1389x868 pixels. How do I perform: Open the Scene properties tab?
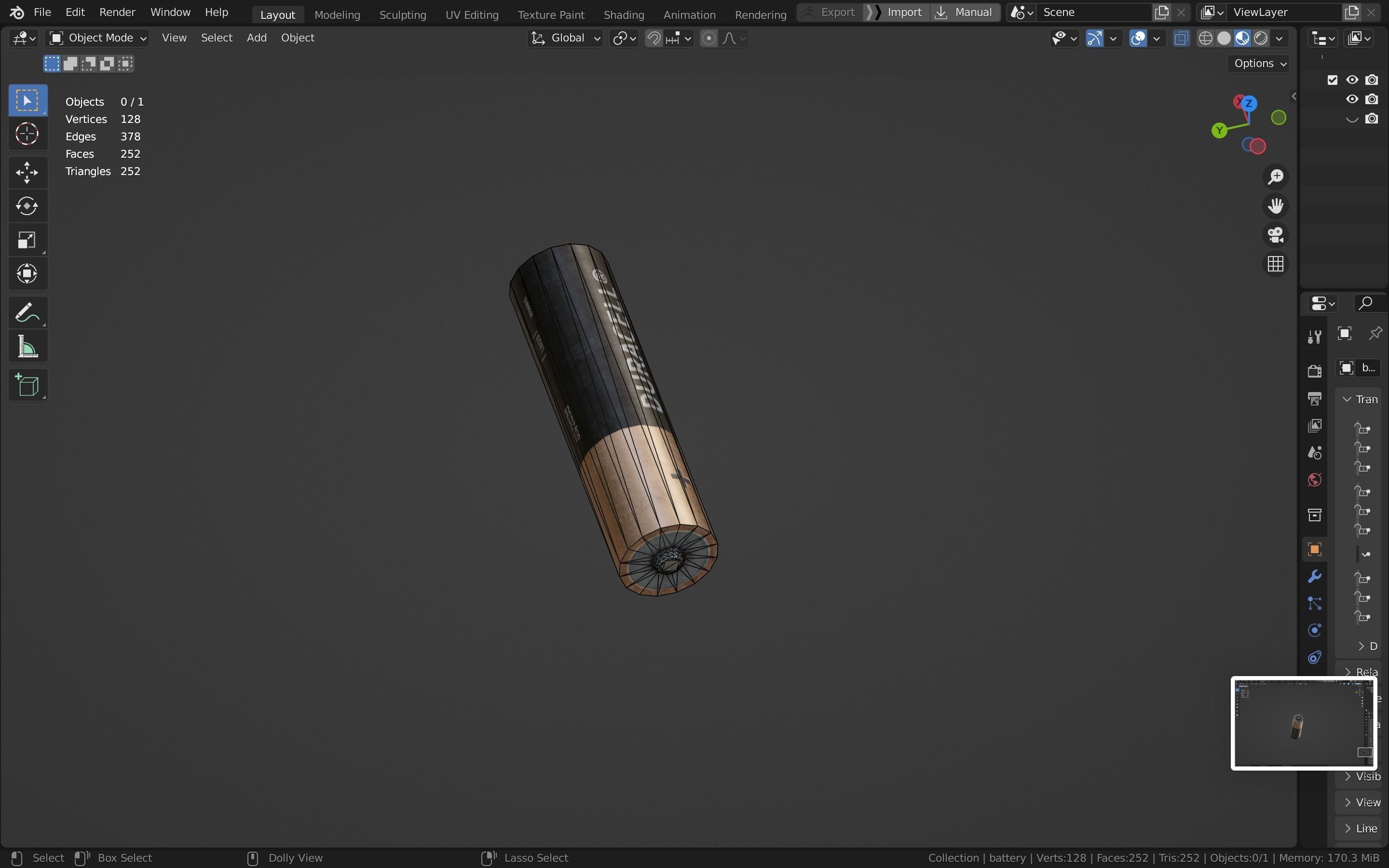tap(1314, 453)
